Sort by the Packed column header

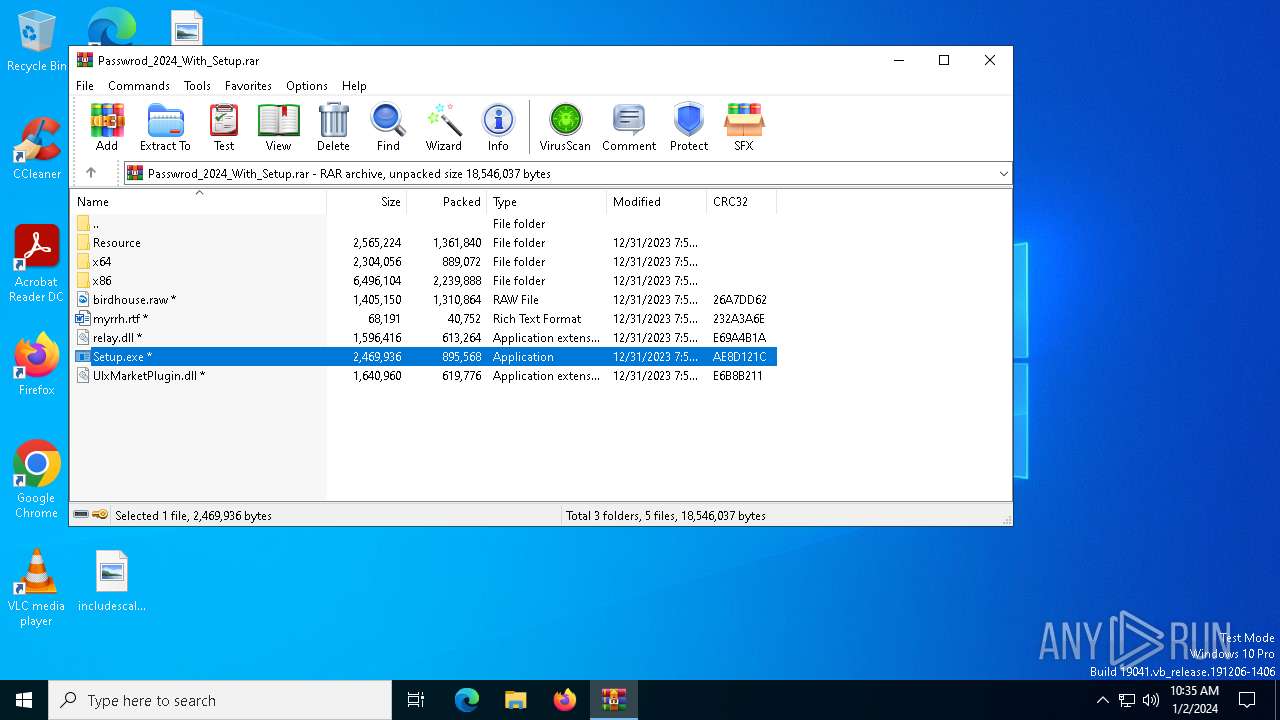coord(447,202)
